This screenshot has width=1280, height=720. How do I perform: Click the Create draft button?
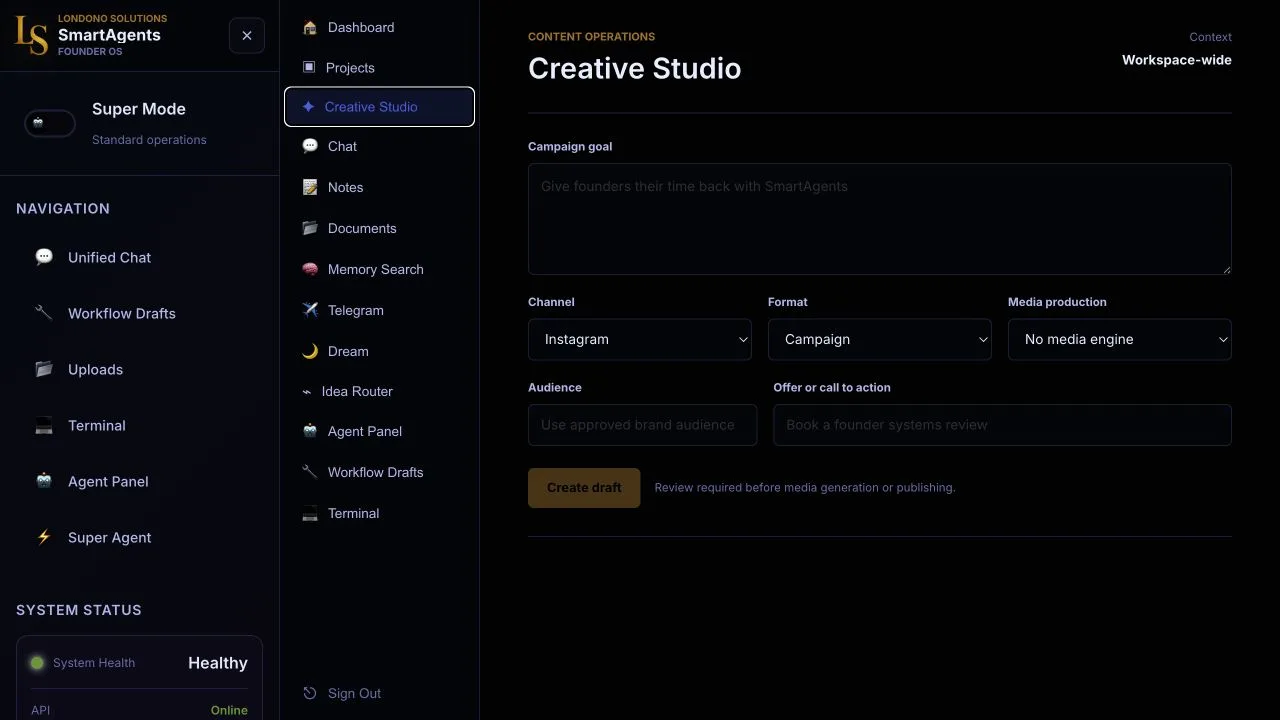584,487
